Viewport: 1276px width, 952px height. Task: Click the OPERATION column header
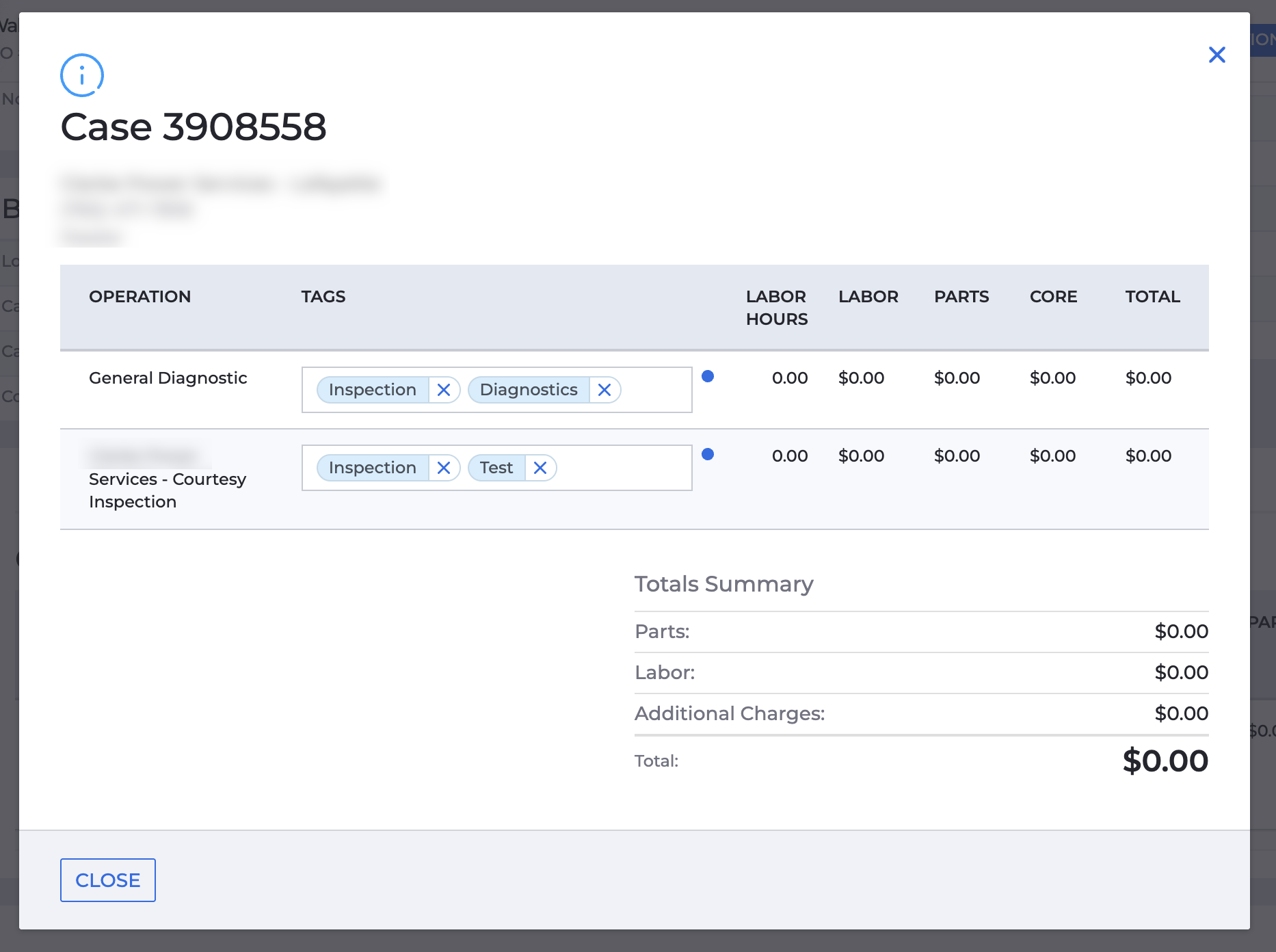coord(140,296)
